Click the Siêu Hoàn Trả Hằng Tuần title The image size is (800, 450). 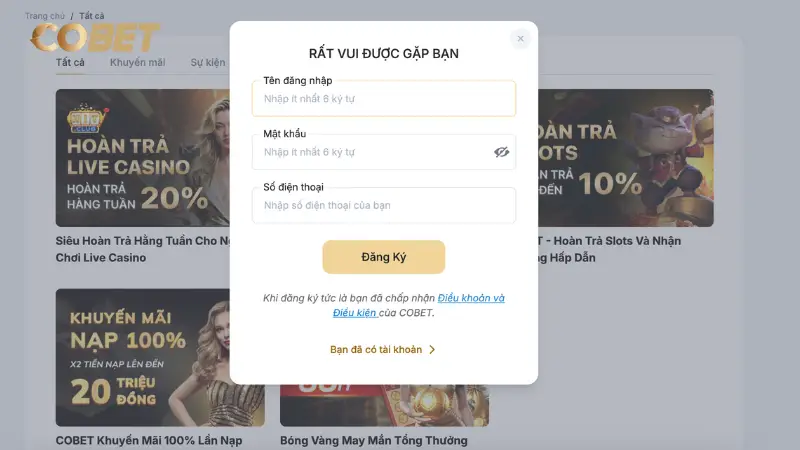point(143,249)
